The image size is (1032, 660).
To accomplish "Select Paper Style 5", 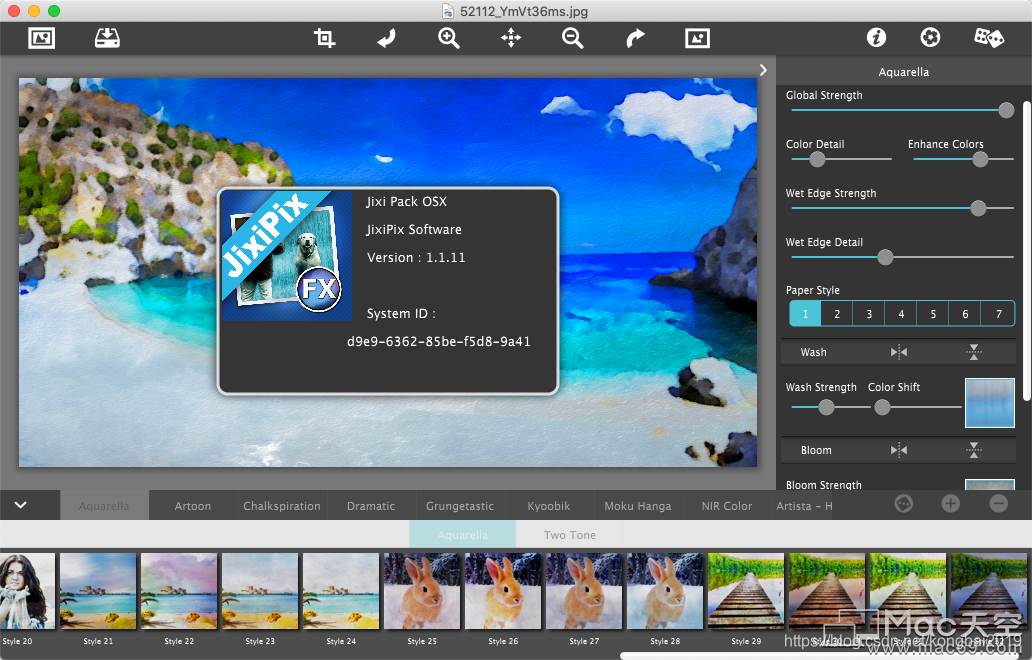I will coord(933,314).
